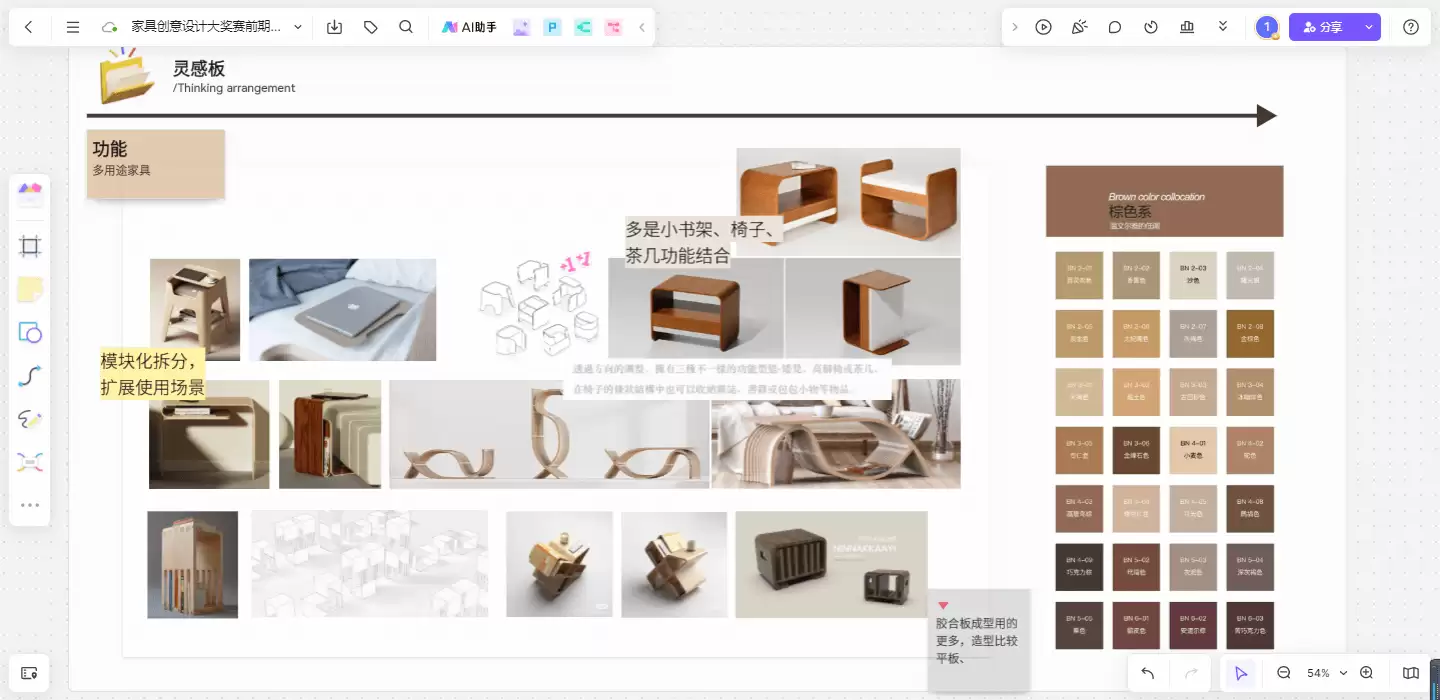Expand the Share button dropdown arrow
Image resolution: width=1440 pixels, height=700 pixels.
(x=1369, y=27)
